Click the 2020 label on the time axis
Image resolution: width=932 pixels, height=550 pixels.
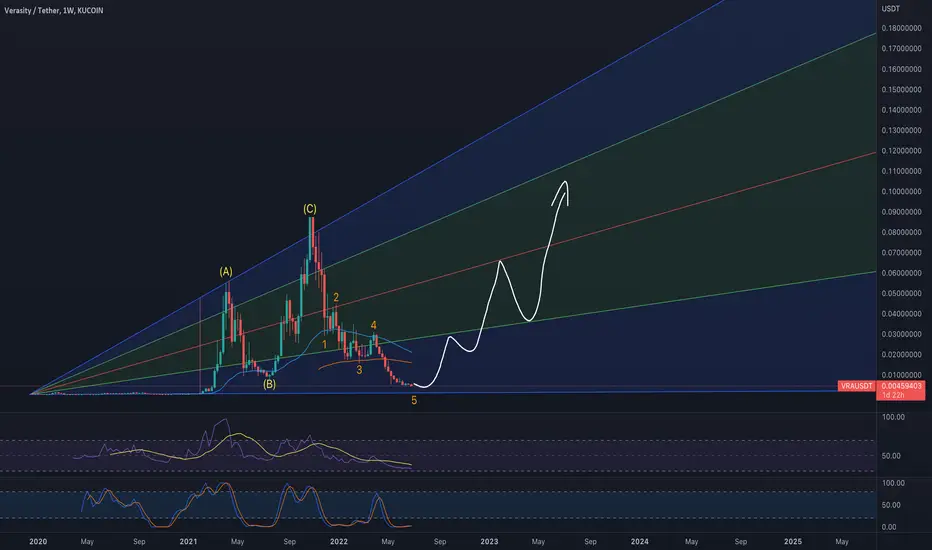pyautogui.click(x=37, y=541)
